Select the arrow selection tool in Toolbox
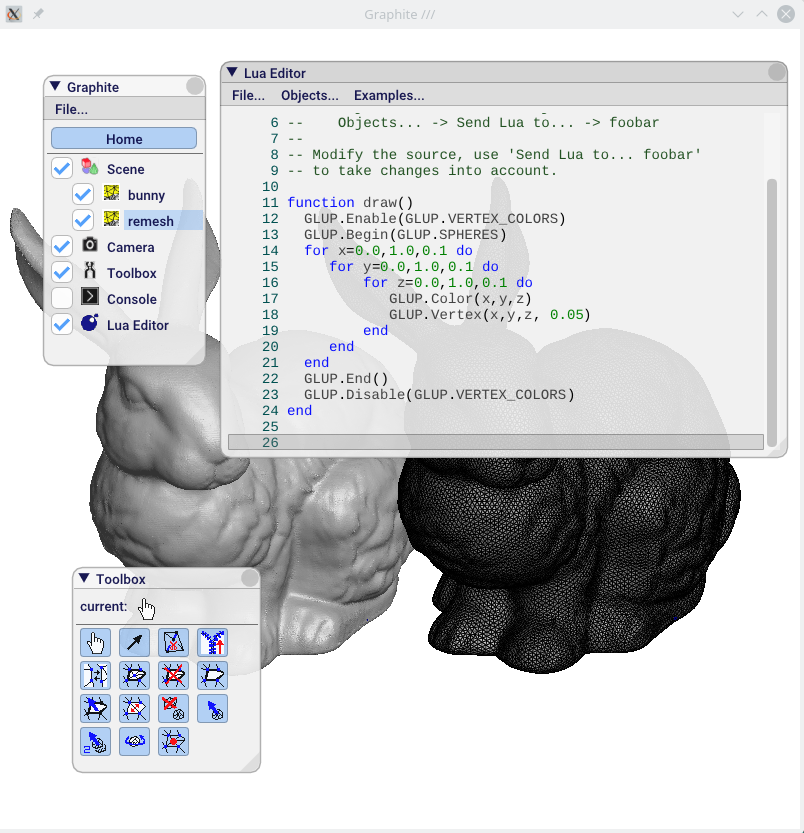 (x=134, y=643)
